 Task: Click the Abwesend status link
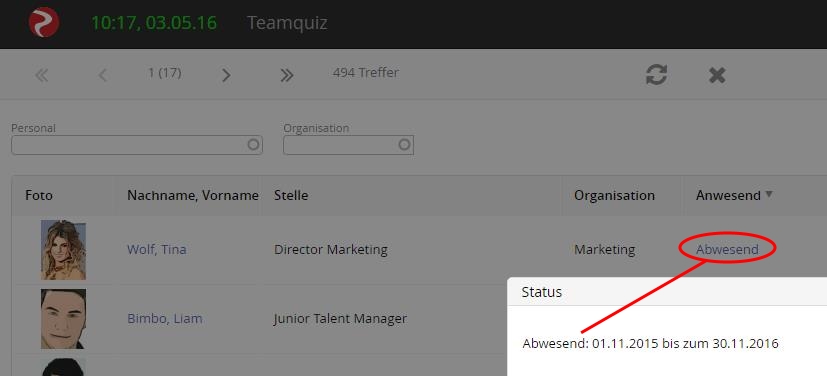[x=727, y=249]
